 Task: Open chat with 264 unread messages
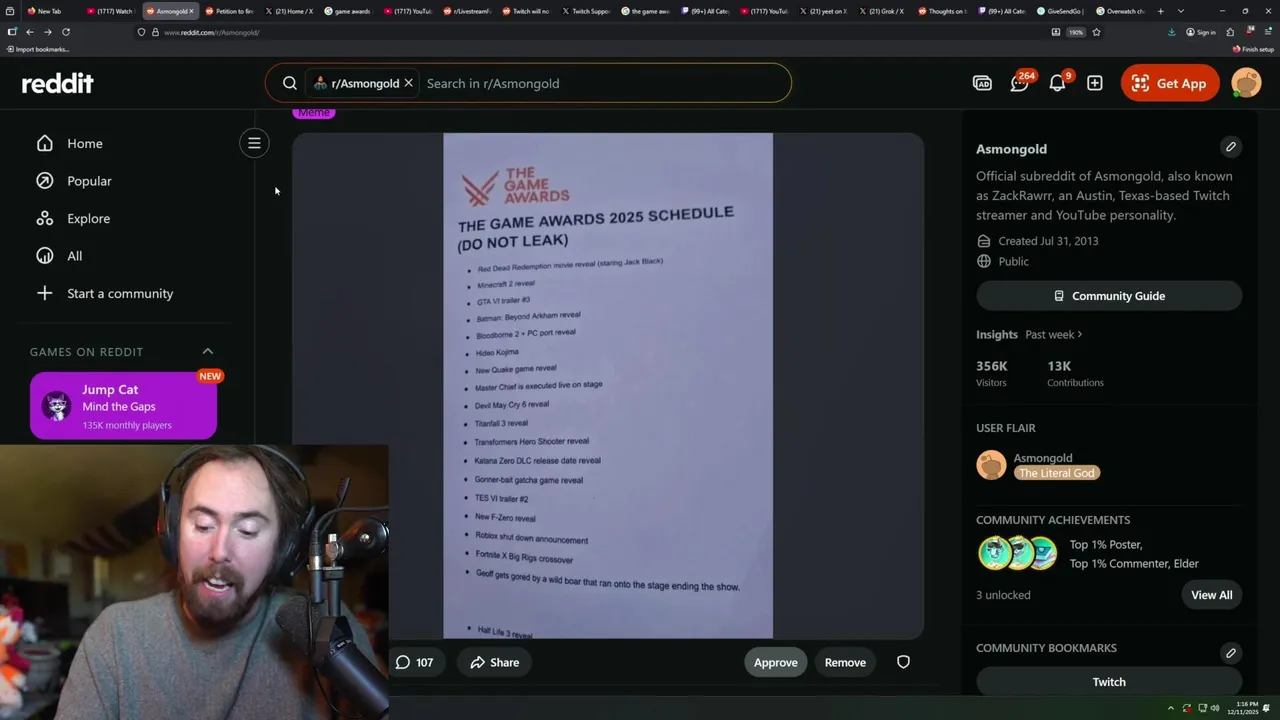1020,83
